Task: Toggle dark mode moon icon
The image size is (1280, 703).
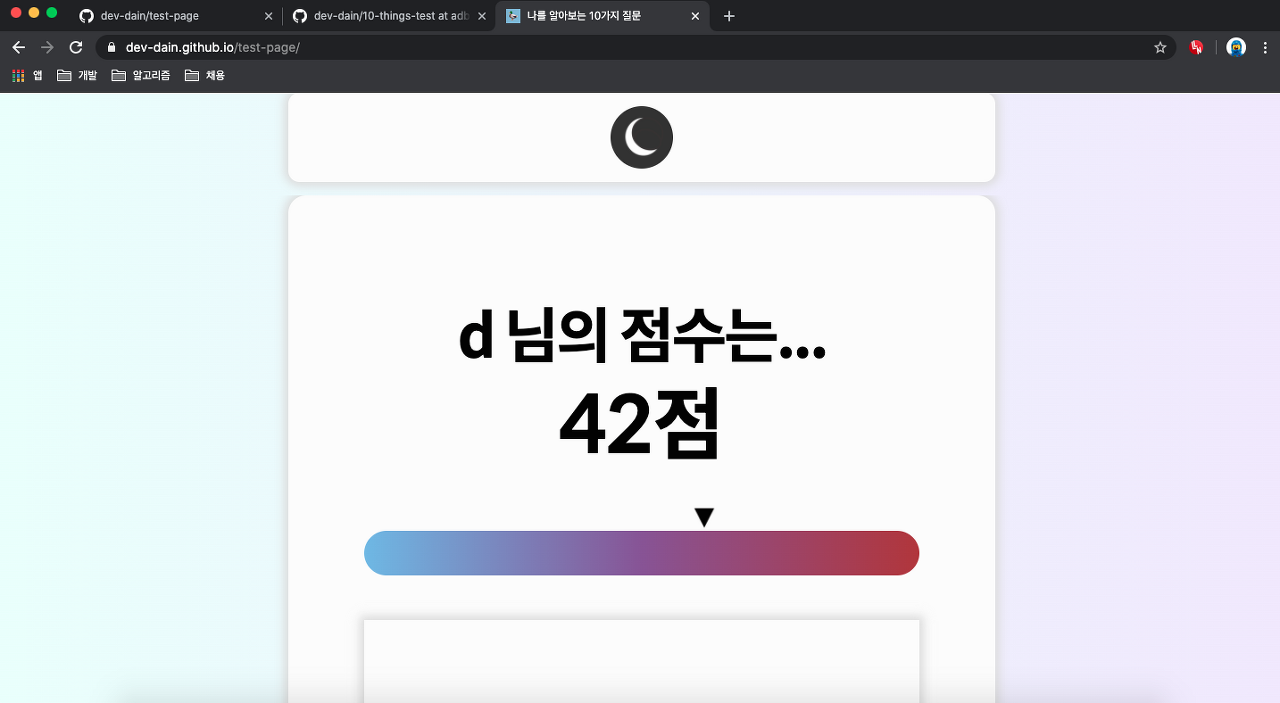Action: coord(641,137)
